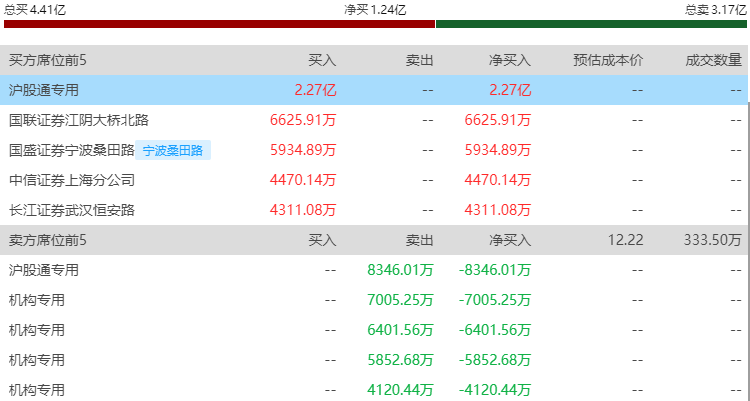Click the 333.50万 volume value
750x401 pixels.
[713, 240]
